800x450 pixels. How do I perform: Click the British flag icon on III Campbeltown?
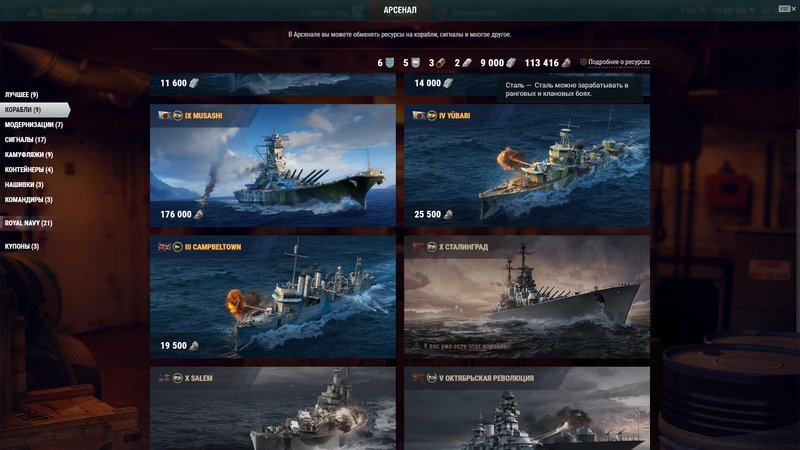point(164,247)
